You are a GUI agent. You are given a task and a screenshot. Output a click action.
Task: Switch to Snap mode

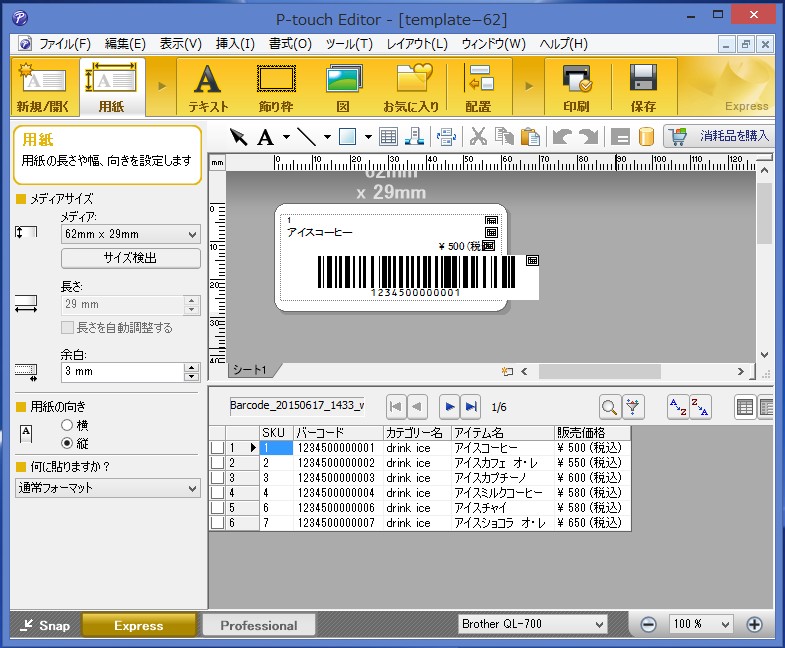click(45, 625)
